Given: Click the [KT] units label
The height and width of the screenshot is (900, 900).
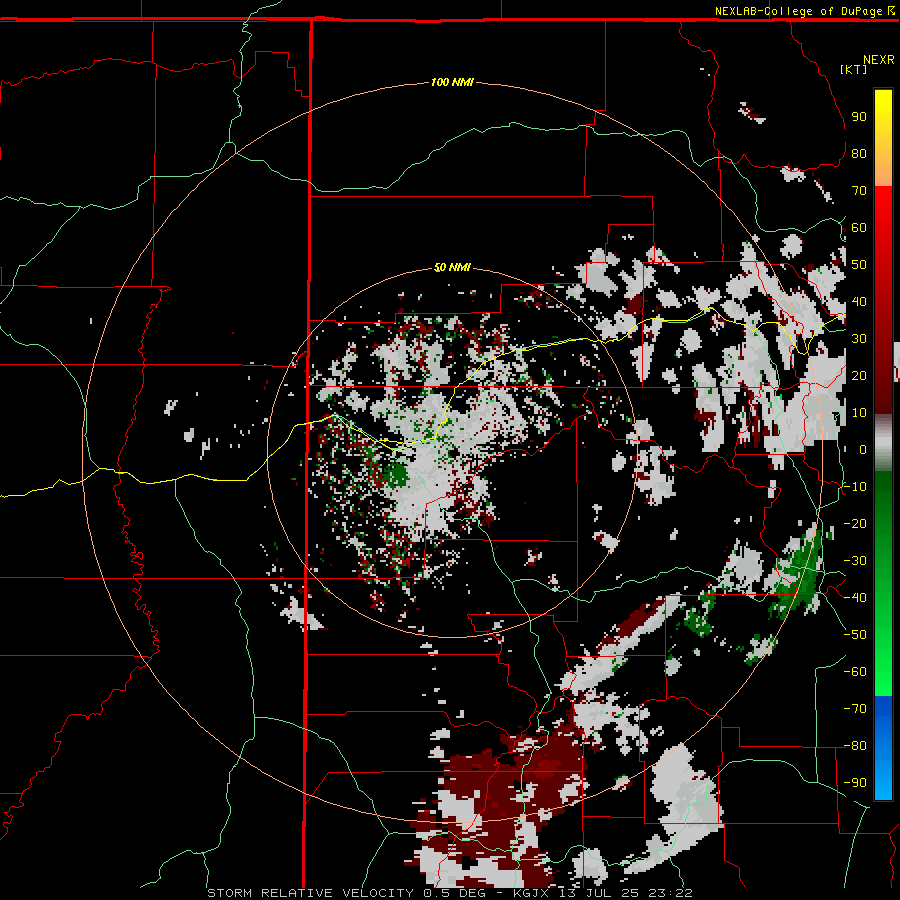Looking at the screenshot, I should pyautogui.click(x=853, y=69).
